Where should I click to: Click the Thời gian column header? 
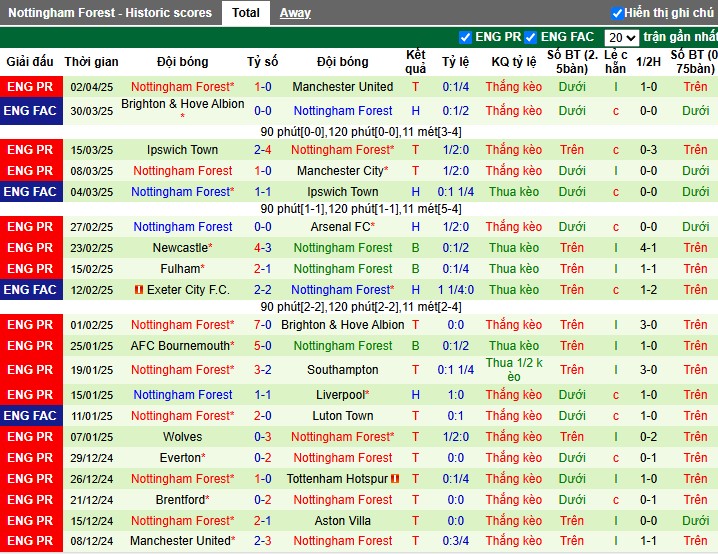pos(92,62)
